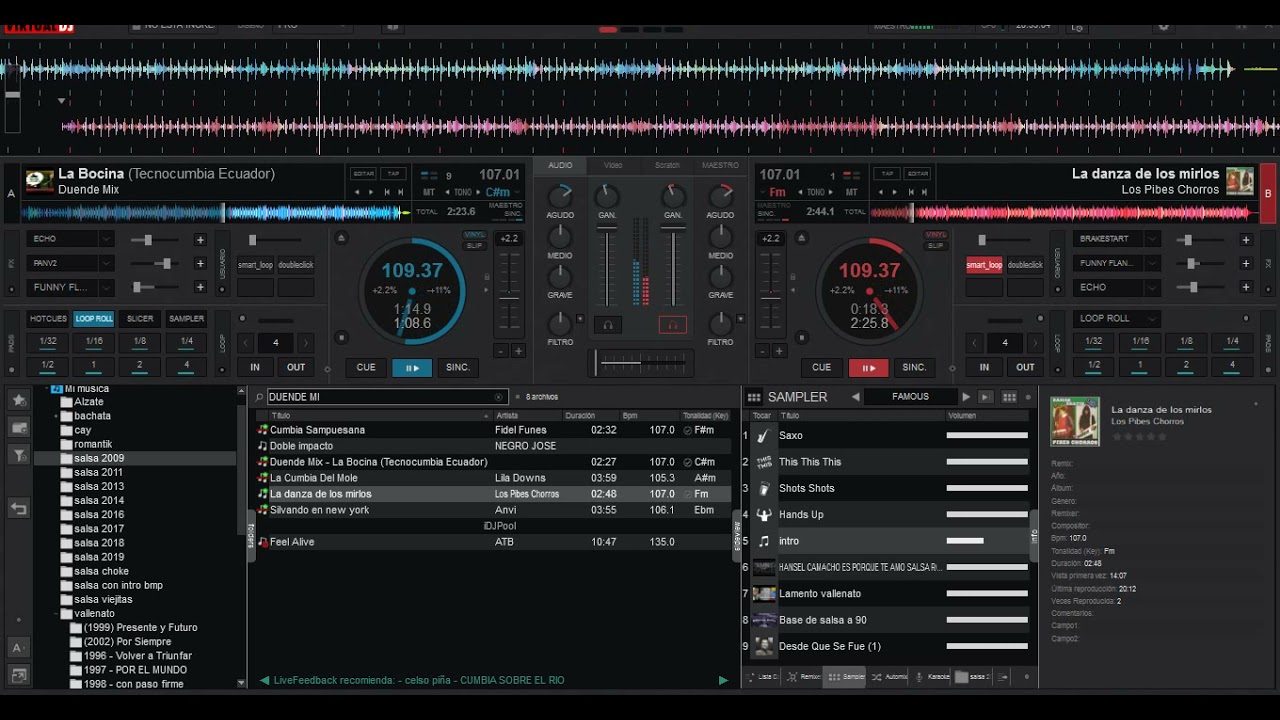Toggle doubleclick button on deck A
1280x720 pixels.
point(296,265)
